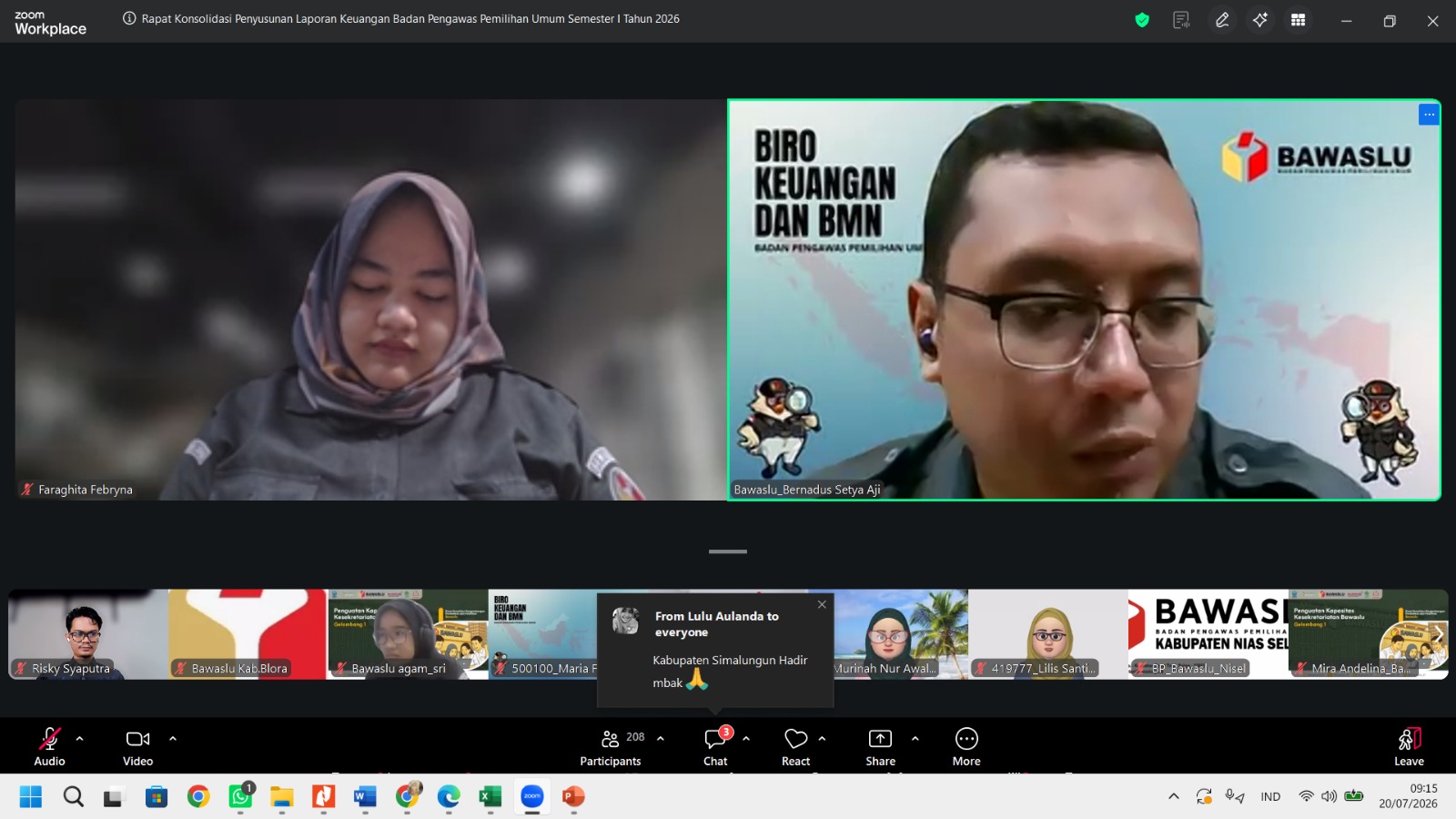This screenshot has height=819, width=1456.
Task: Select 419777_Lilis Santi participant thumbnail
Action: [1048, 634]
